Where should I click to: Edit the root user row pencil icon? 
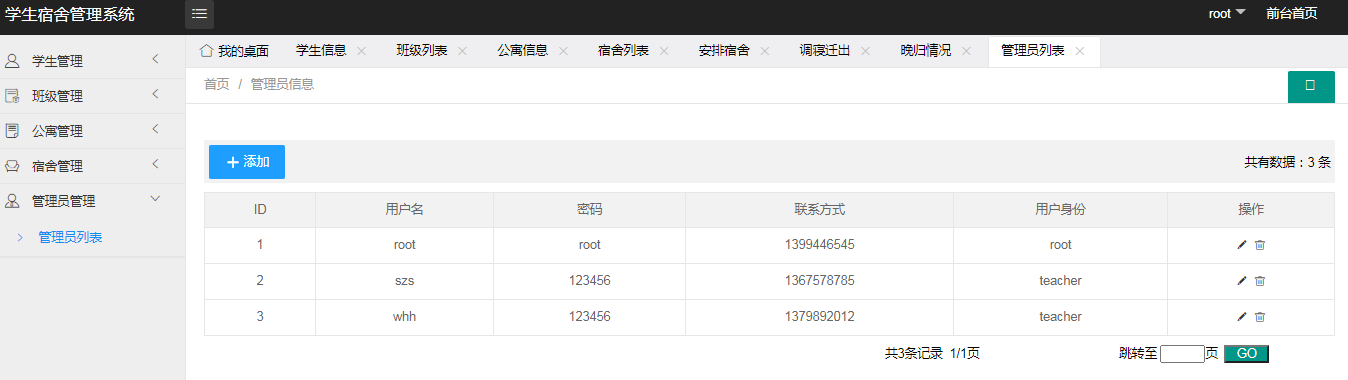click(x=1242, y=245)
